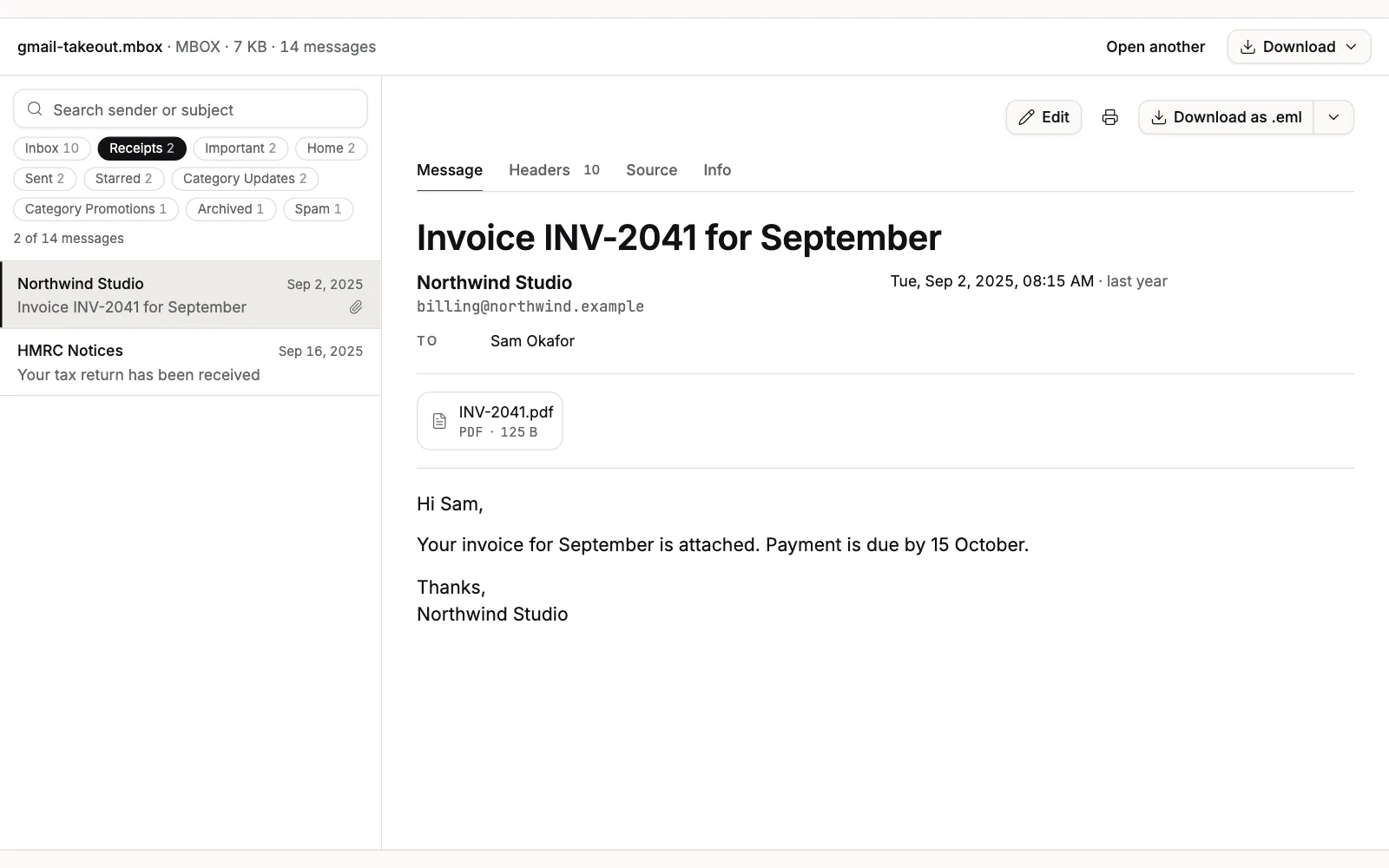The image size is (1389, 868).
Task: Click the search magnifier icon
Action: [35, 109]
